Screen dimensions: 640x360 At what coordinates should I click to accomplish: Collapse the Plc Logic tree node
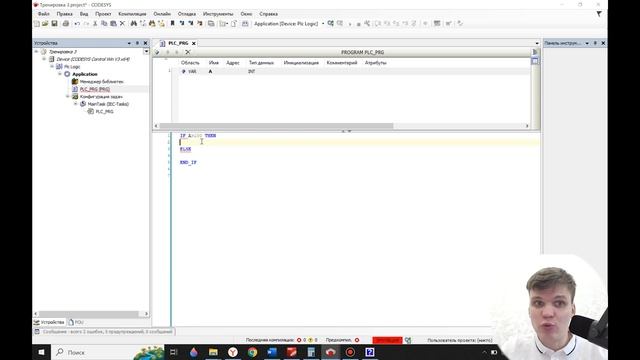(52, 67)
